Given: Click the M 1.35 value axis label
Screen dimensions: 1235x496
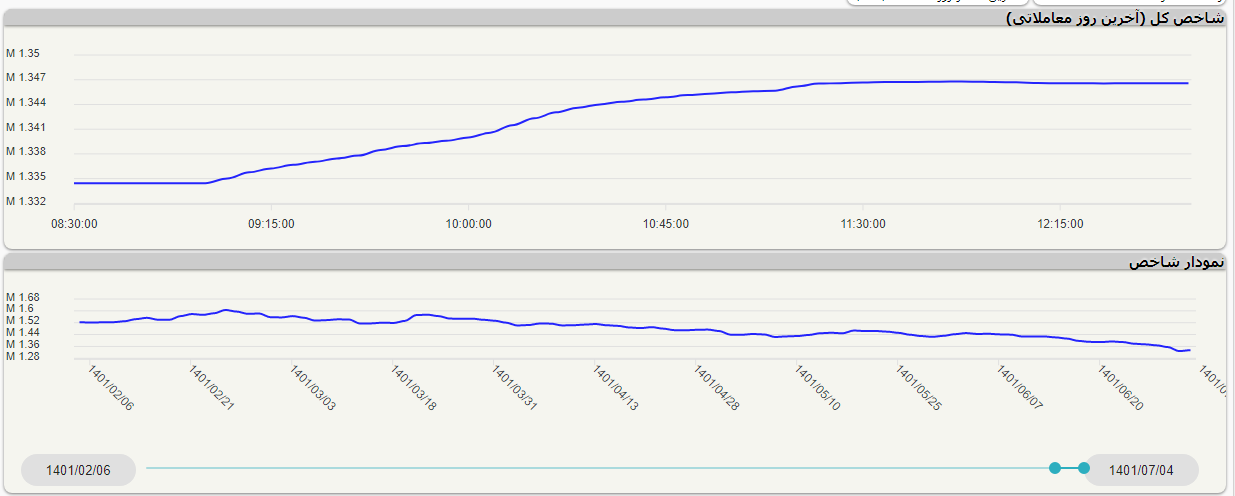Looking at the screenshot, I should pyautogui.click(x=24, y=53).
